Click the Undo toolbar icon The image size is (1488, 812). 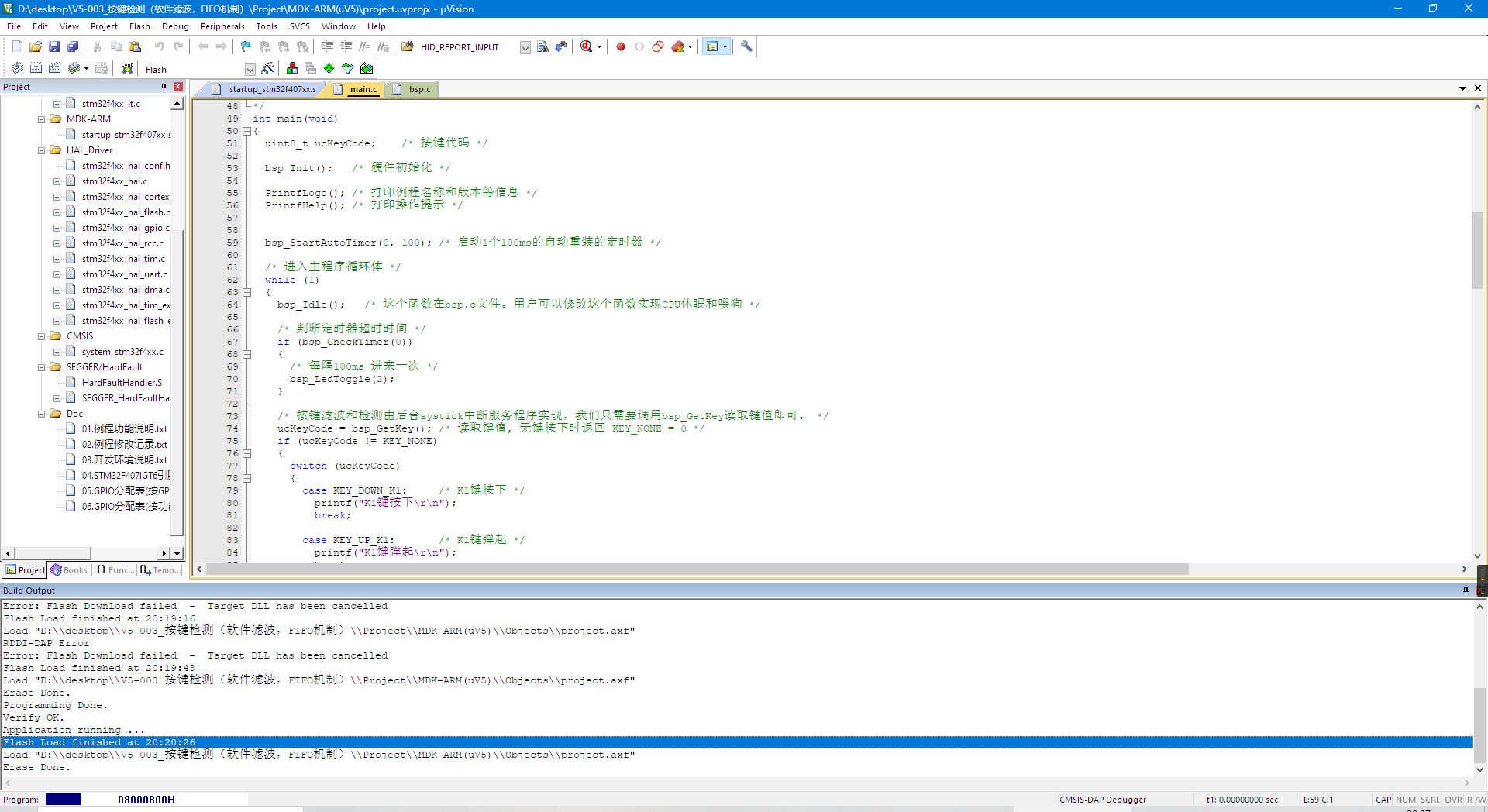160,46
